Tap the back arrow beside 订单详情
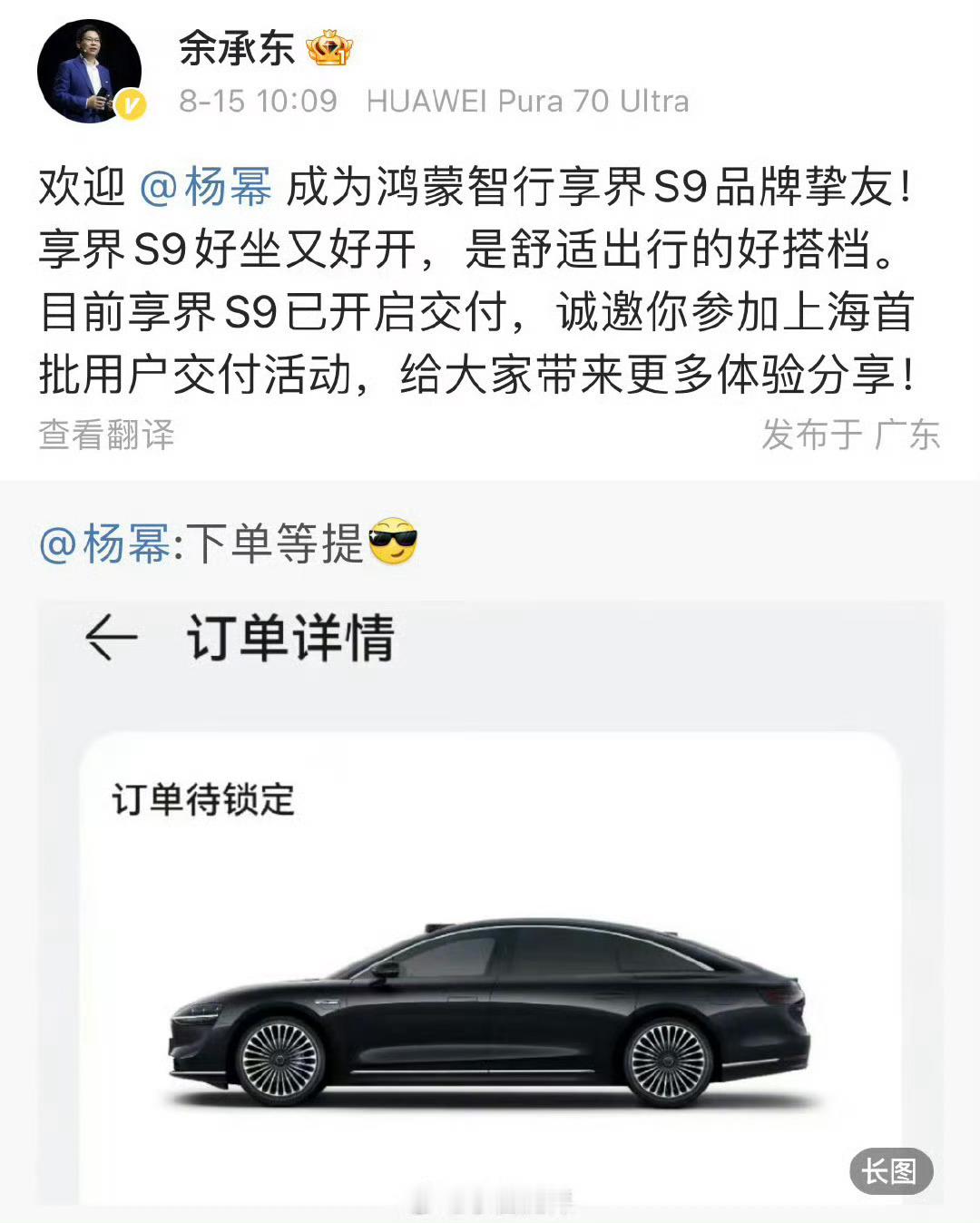Image resolution: width=980 pixels, height=1223 pixels. 111,638
